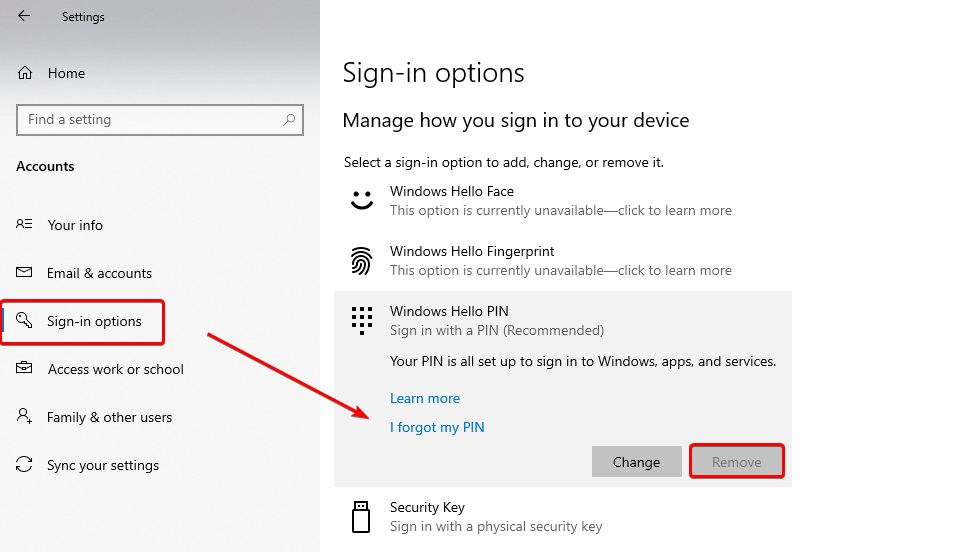Open the Your info page
This screenshot has width=966, height=552.
[x=75, y=225]
